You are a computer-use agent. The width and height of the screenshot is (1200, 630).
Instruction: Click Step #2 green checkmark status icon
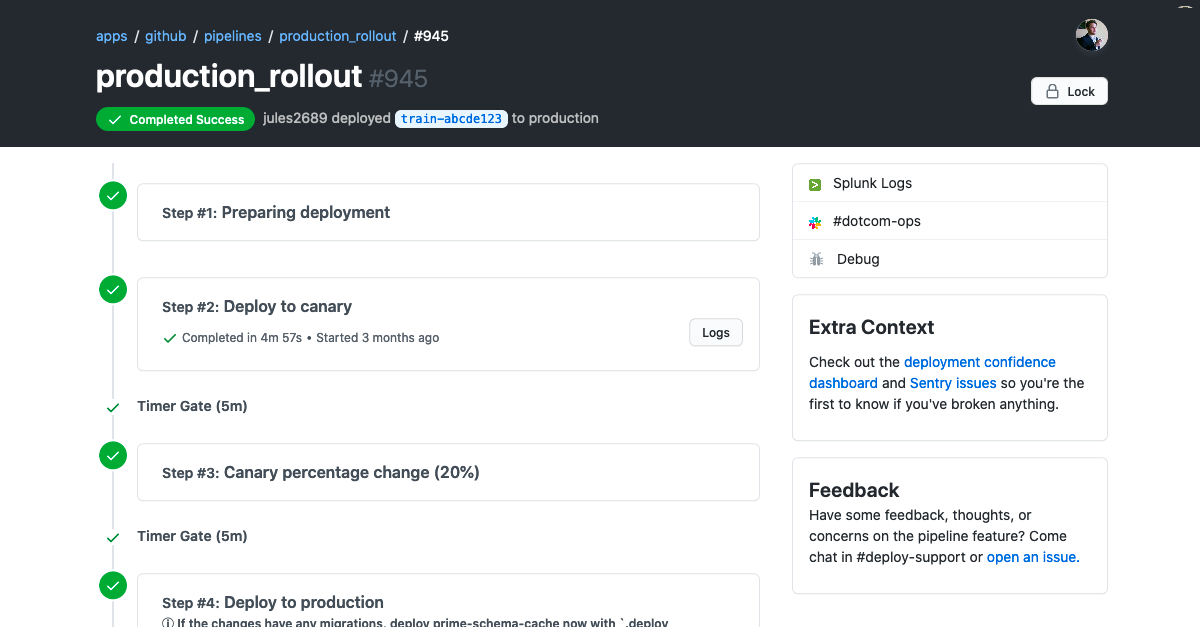(x=113, y=290)
